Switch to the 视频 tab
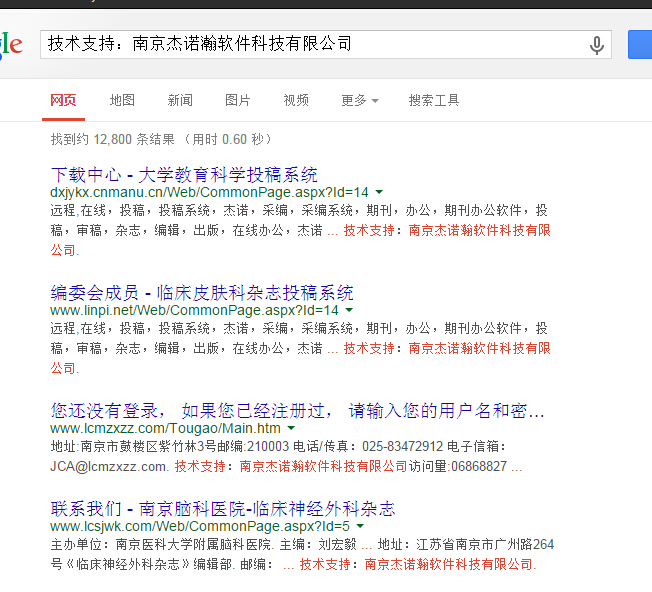This screenshot has height=592, width=652. (x=296, y=100)
